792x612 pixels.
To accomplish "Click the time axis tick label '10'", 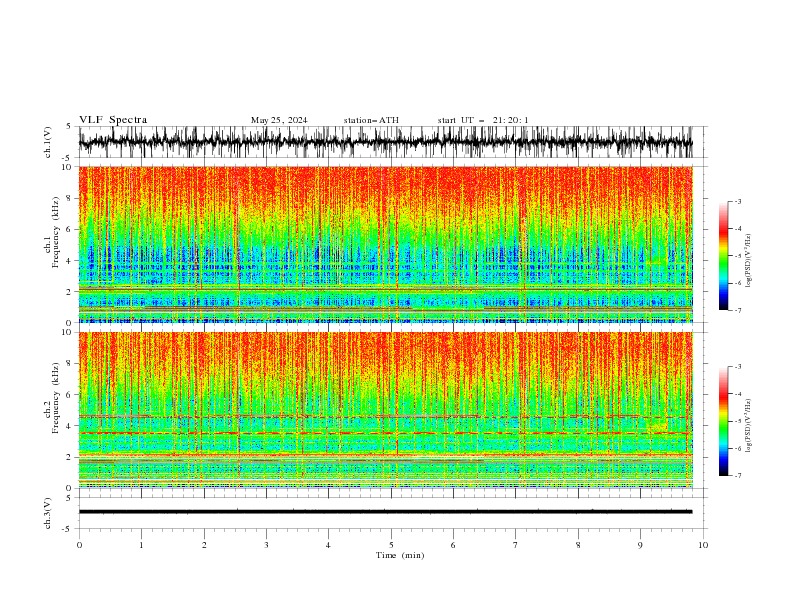I will 703,545.
